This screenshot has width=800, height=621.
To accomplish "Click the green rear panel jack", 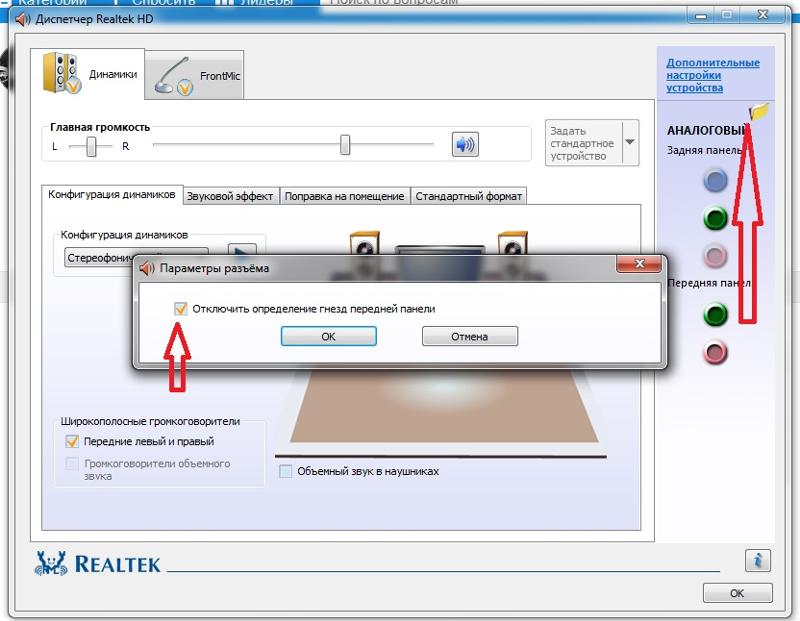I will [x=715, y=218].
